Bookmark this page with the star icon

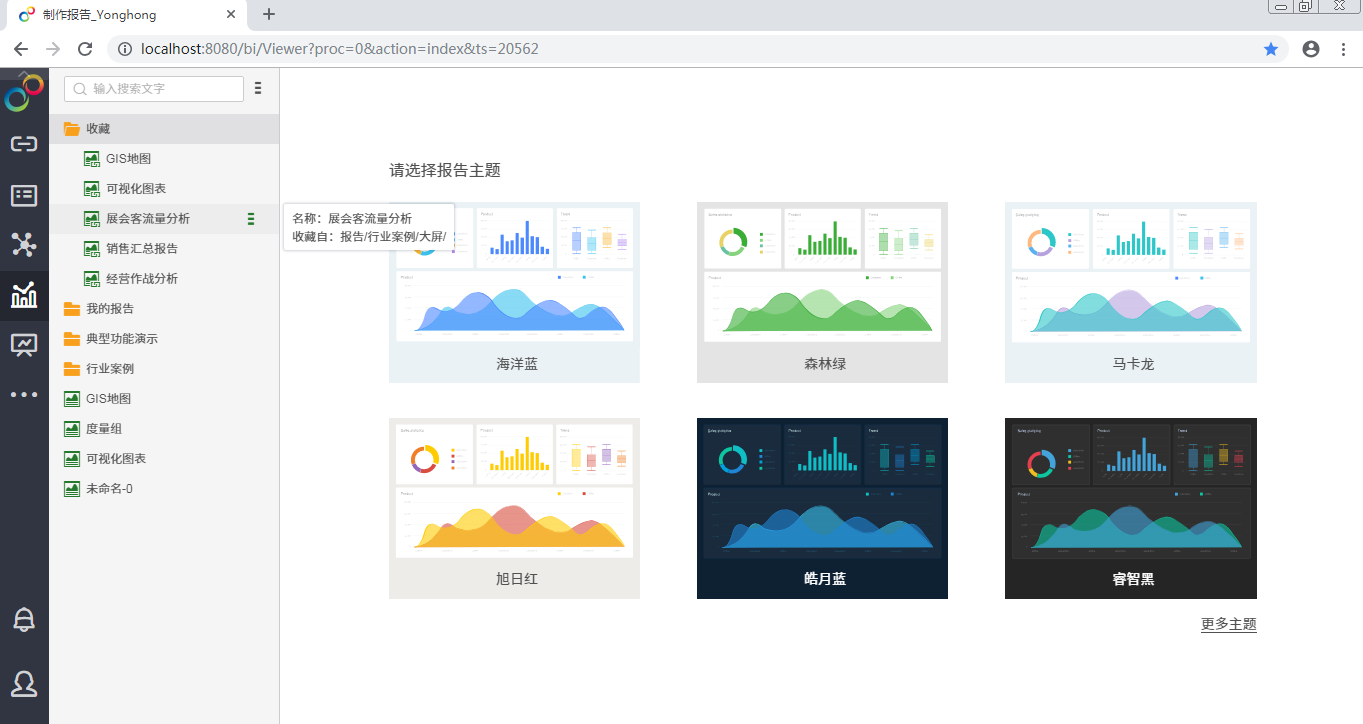[1271, 49]
